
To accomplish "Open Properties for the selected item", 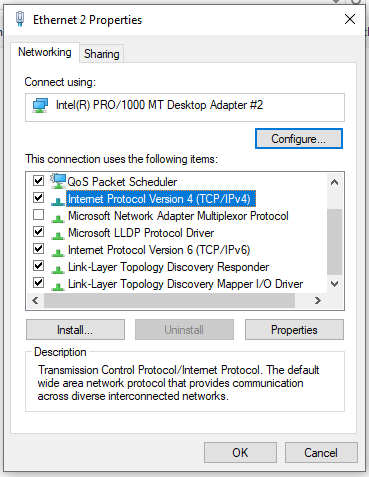I will coord(294,330).
